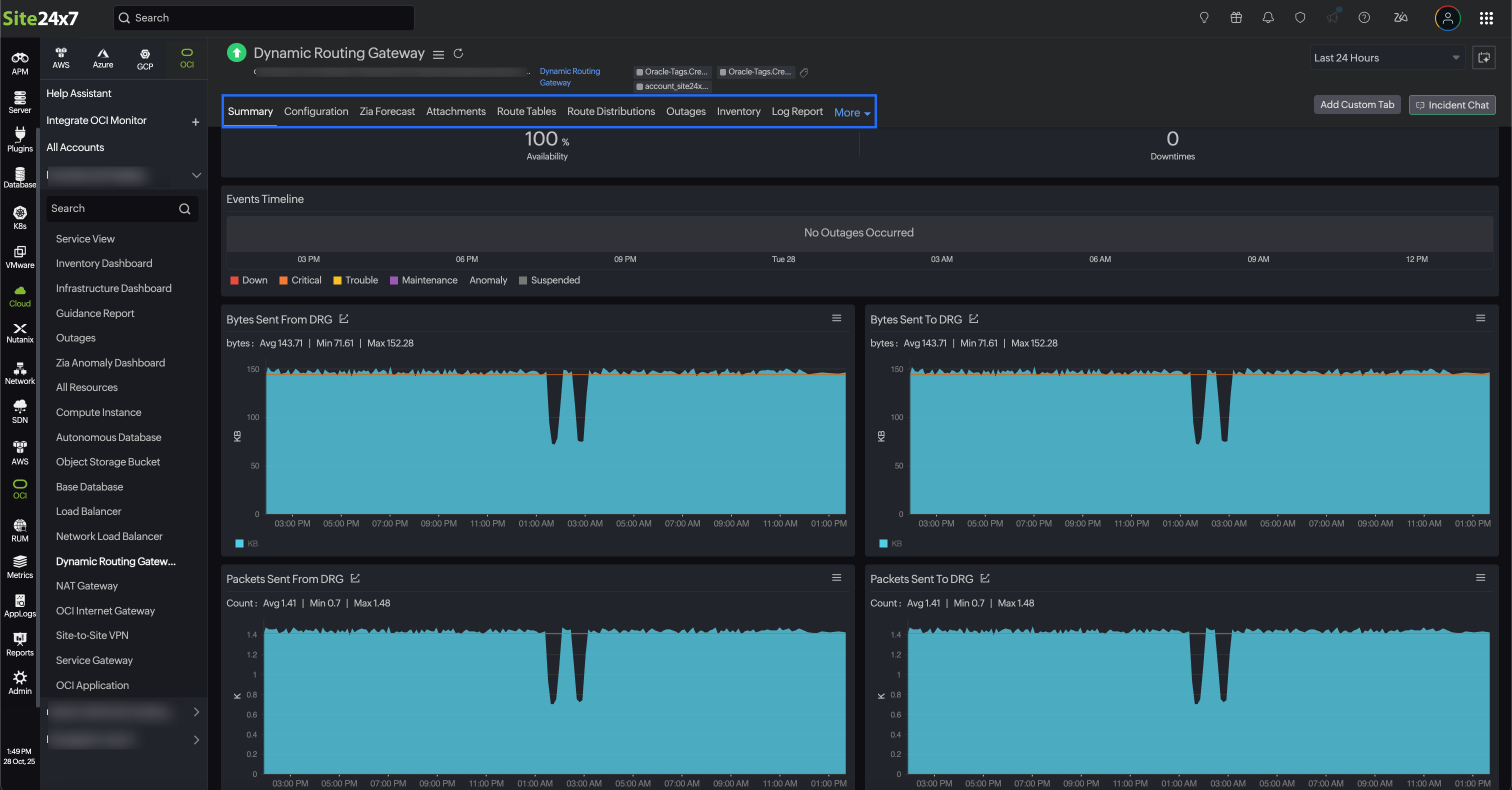The height and width of the screenshot is (790, 1512).
Task: Click the notifications bell icon
Action: [1268, 17]
